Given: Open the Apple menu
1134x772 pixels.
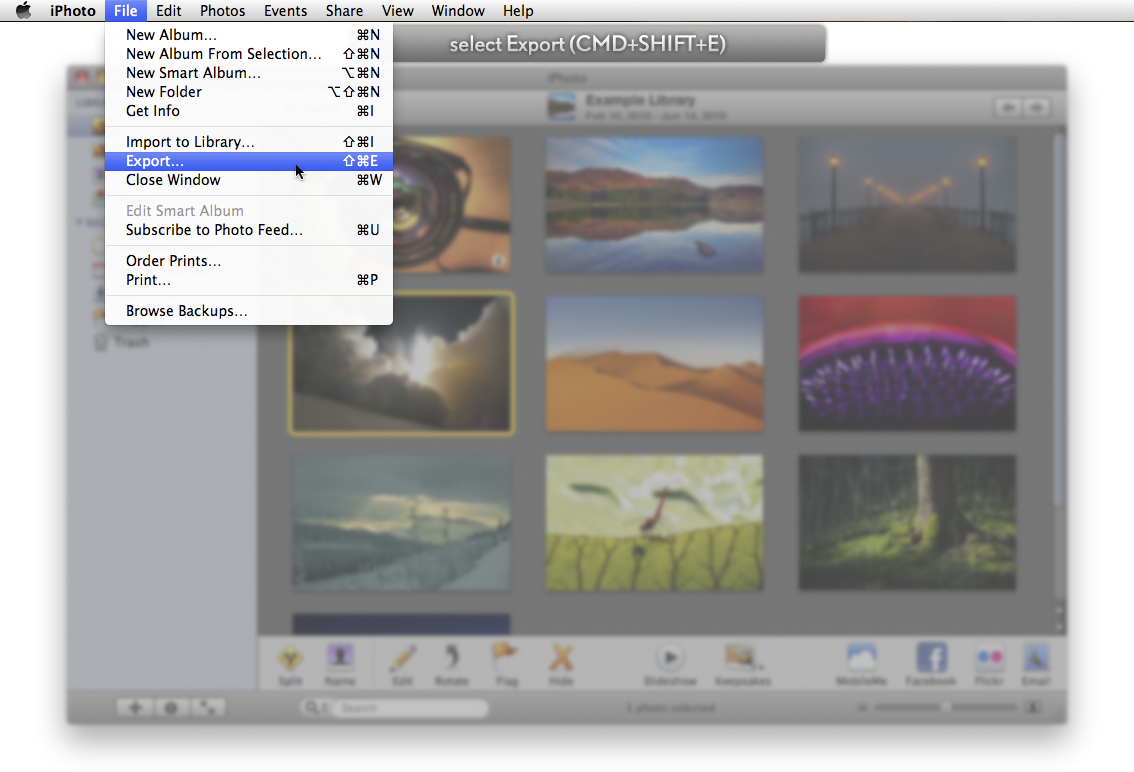Looking at the screenshot, I should pos(23,11).
